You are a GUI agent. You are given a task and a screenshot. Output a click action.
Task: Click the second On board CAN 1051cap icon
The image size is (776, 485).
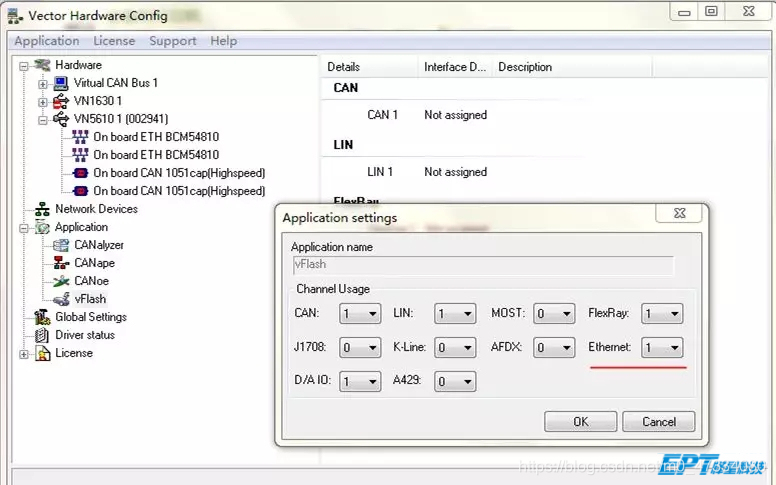[x=80, y=191]
